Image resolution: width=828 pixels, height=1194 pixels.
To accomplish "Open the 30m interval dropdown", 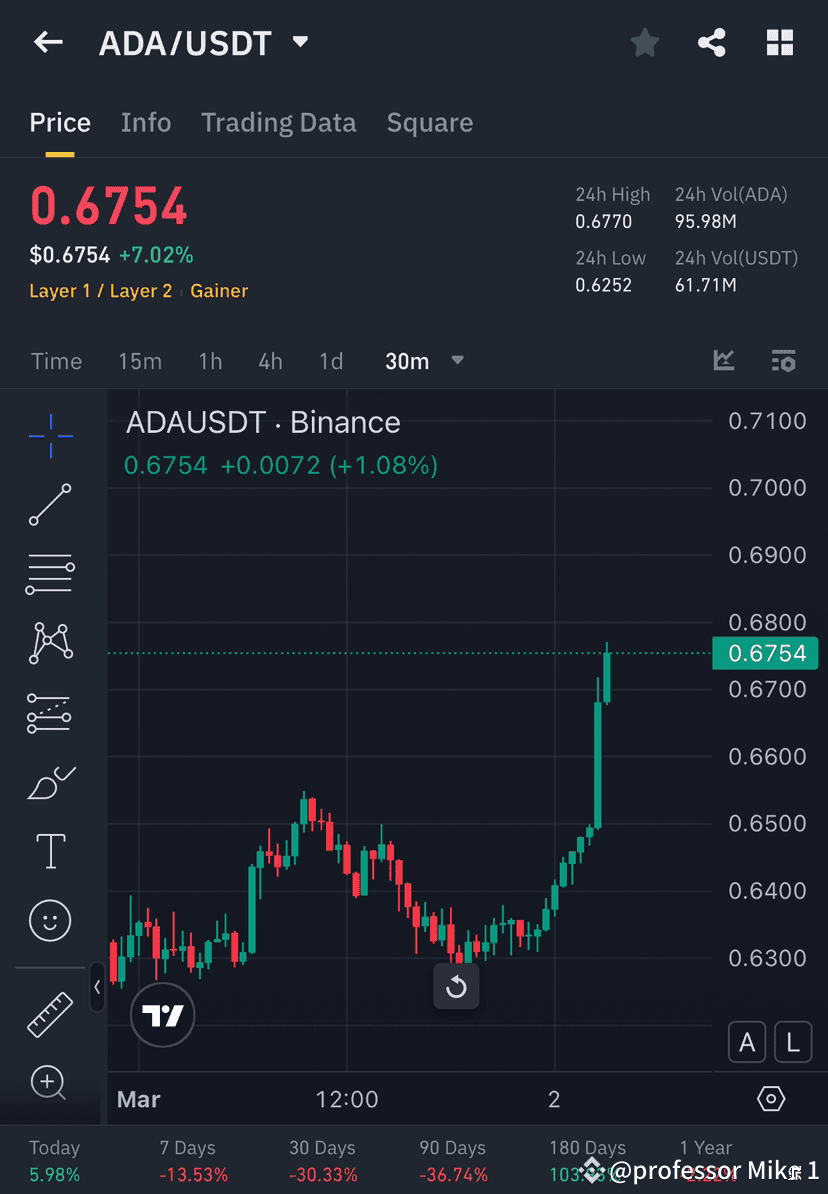I will (x=425, y=361).
